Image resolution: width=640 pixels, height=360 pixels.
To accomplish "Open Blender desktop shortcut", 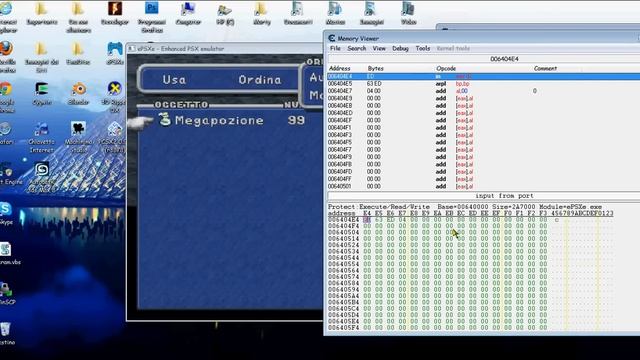I will [78, 89].
